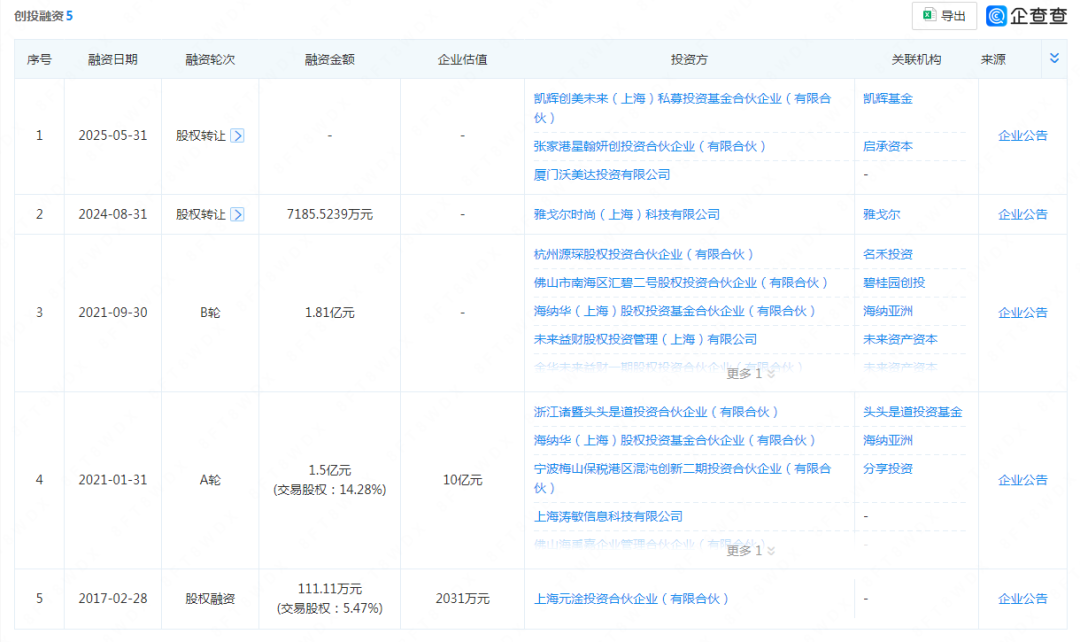
Task: Click the 企查查 logo
Action: [1026, 16]
